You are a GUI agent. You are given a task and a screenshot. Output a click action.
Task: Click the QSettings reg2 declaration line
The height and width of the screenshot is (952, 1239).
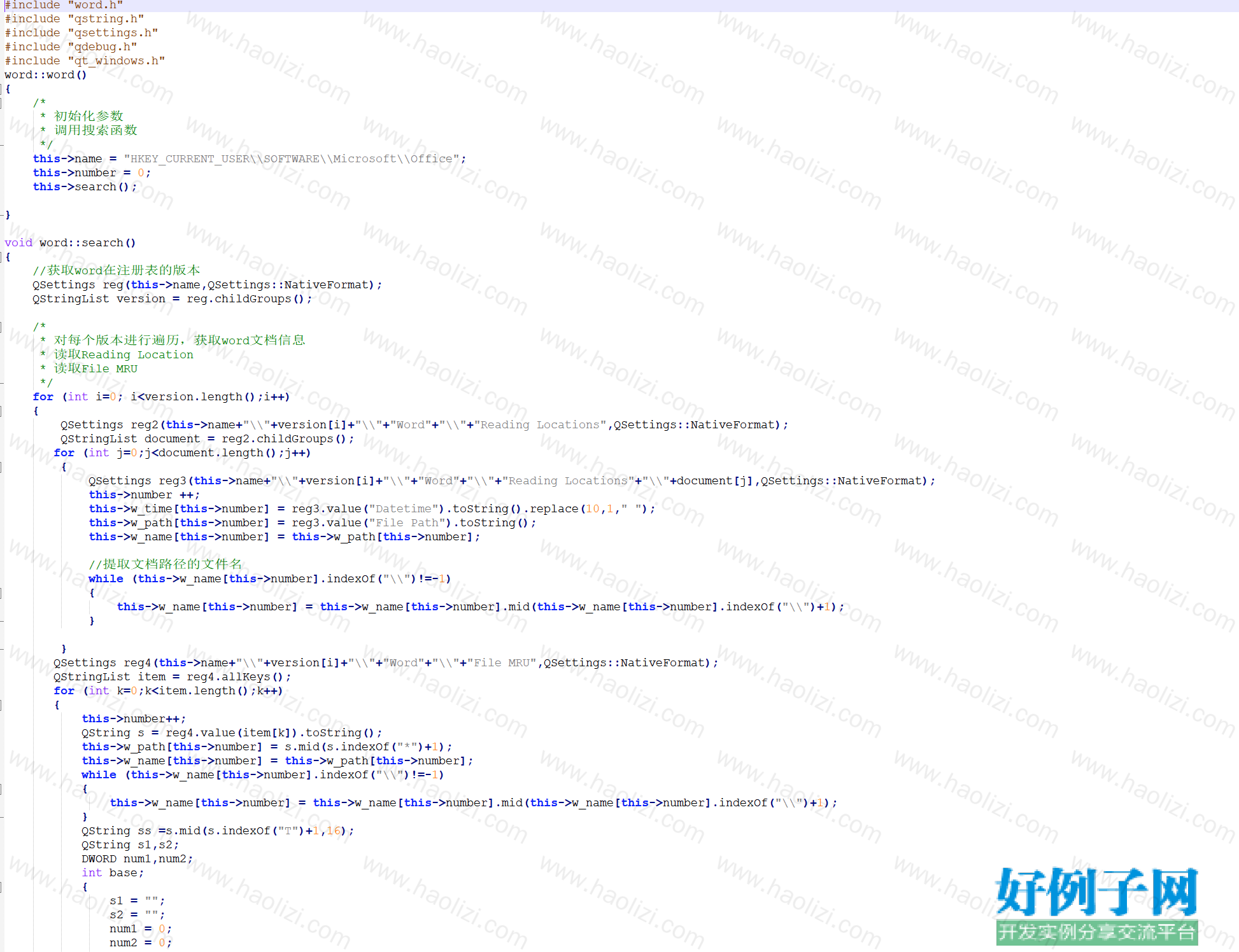coord(425,425)
